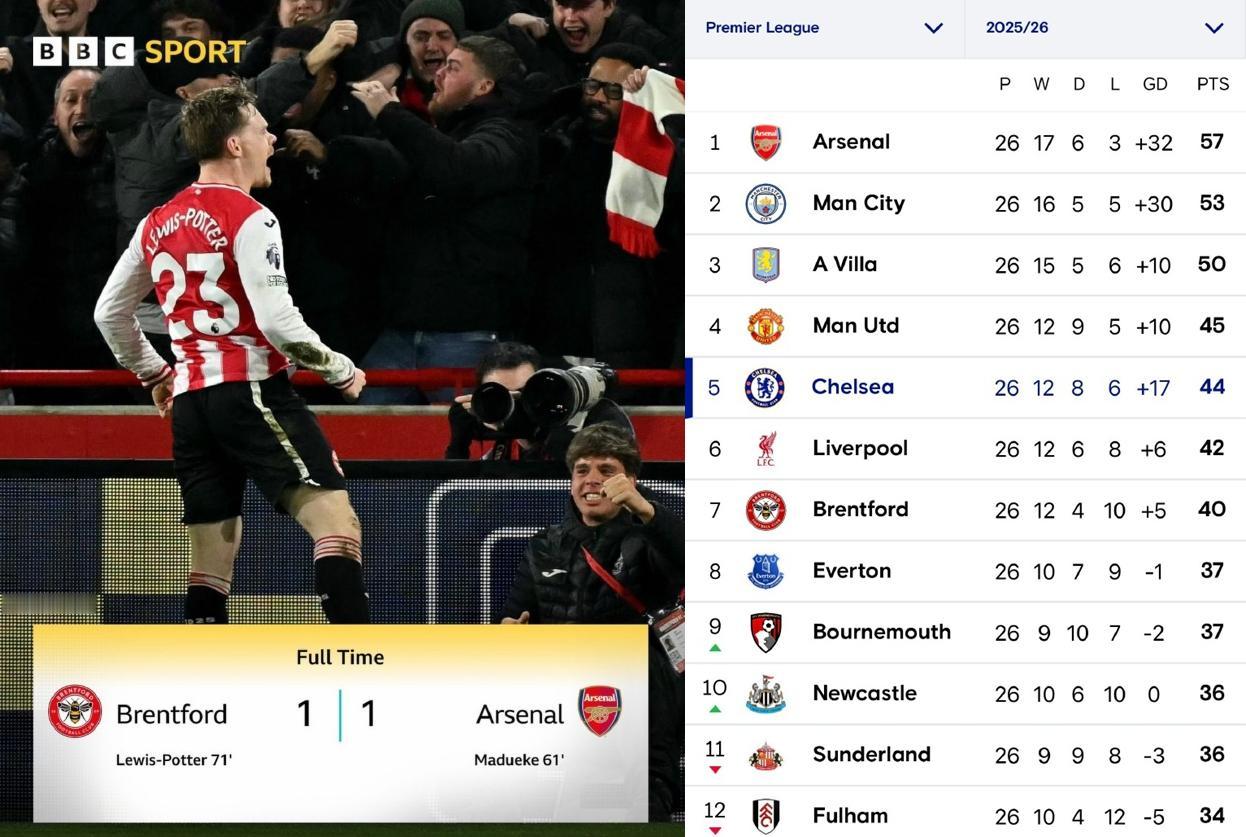
Task: Open the 2025/26 season dropdown
Action: point(1104,28)
